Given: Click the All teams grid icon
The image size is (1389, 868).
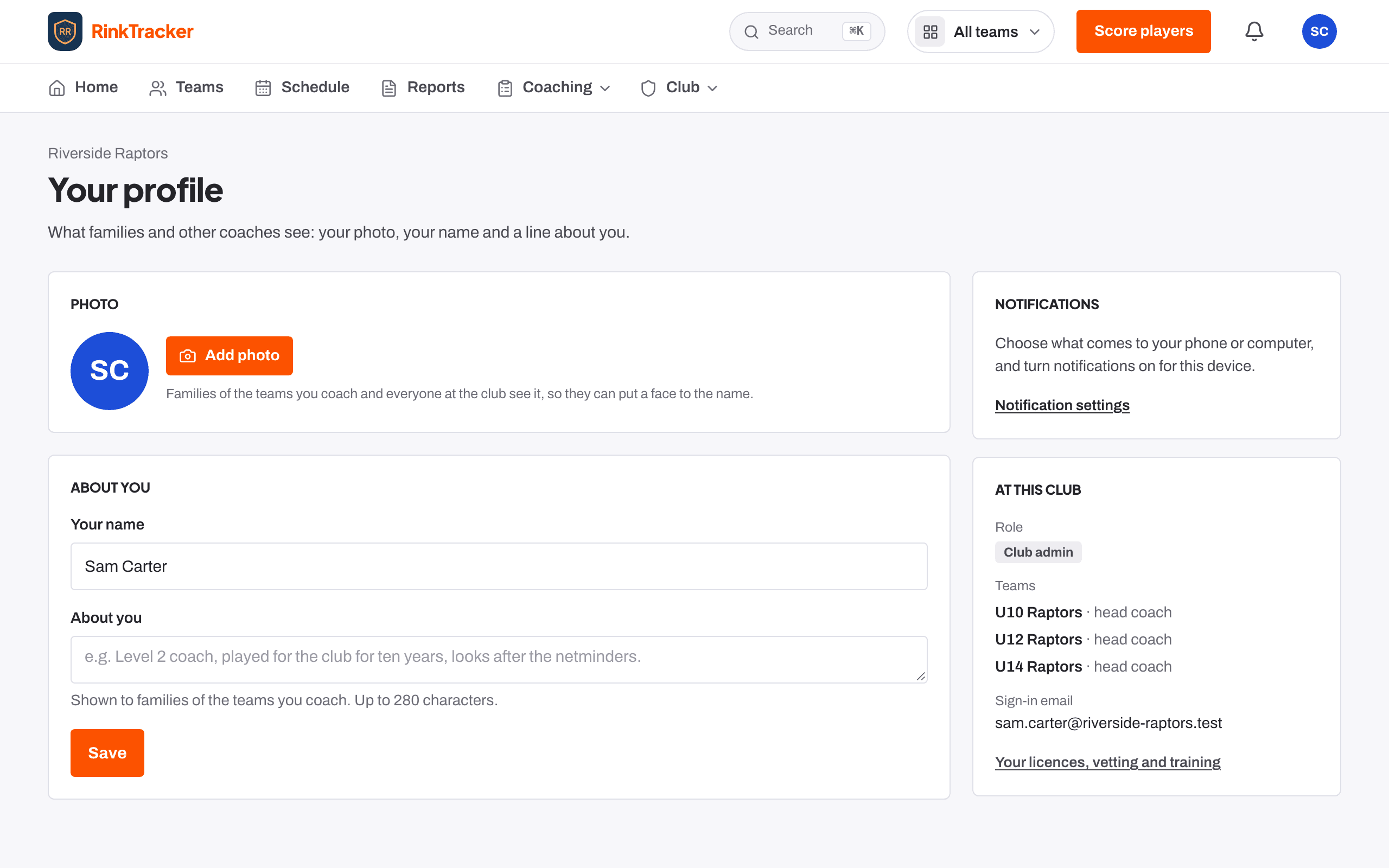Looking at the screenshot, I should pyautogui.click(x=930, y=31).
